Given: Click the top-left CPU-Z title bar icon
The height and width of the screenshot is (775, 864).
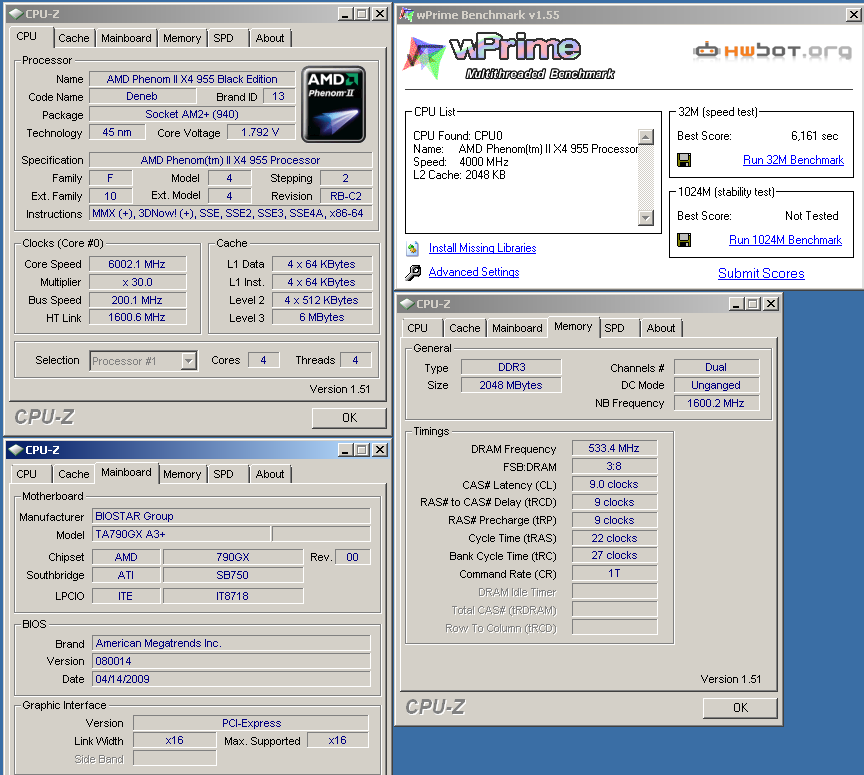Looking at the screenshot, I should 16,14.
